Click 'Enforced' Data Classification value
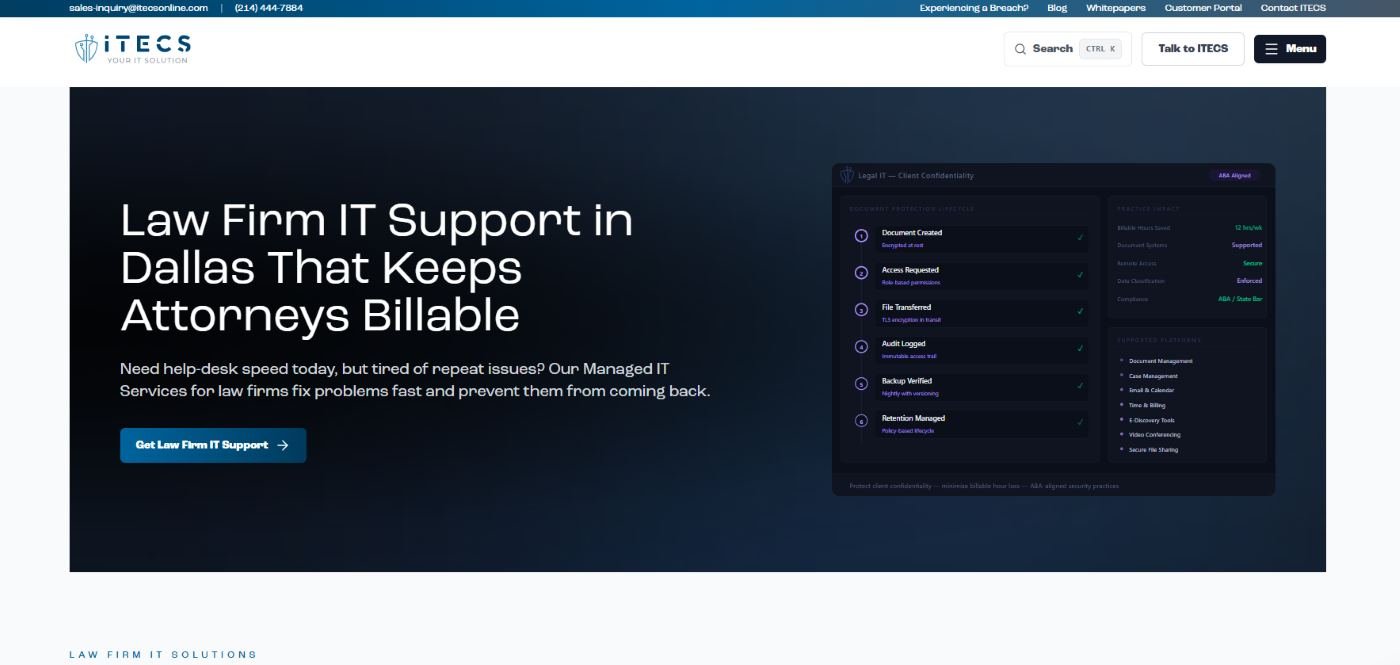This screenshot has width=1400, height=665. (x=1249, y=281)
